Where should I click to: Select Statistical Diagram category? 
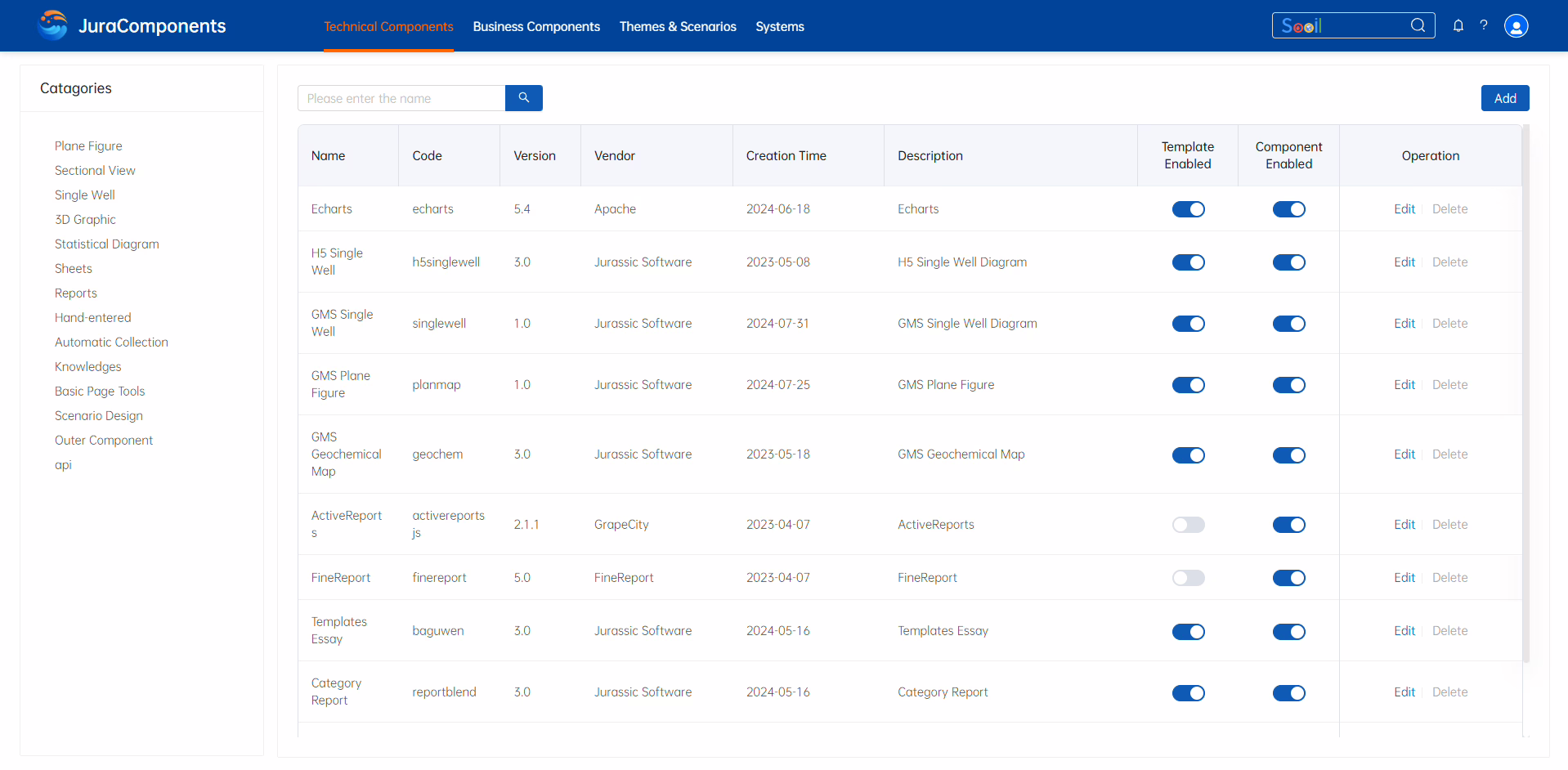pyautogui.click(x=107, y=244)
